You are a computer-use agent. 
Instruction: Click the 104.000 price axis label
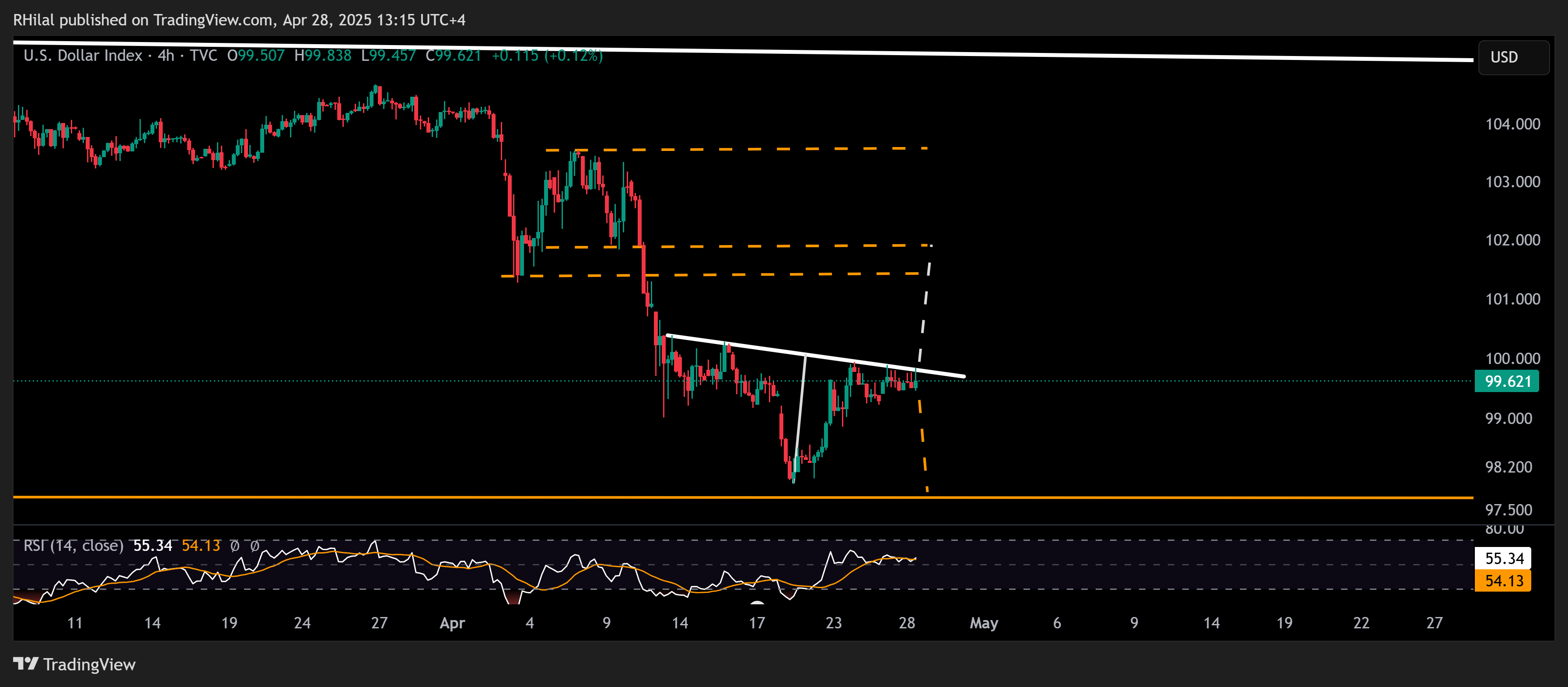[1512, 124]
